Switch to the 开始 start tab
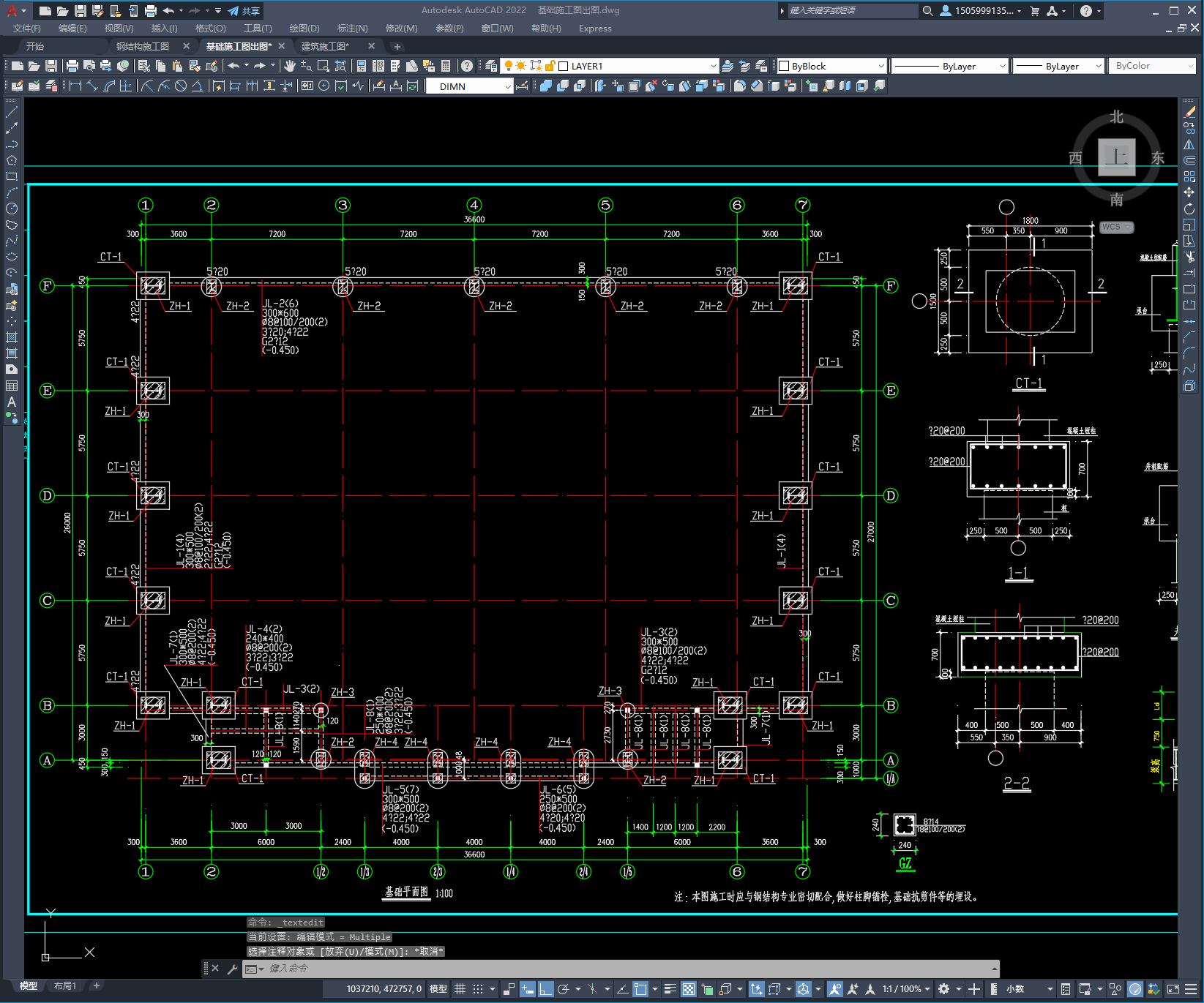Image resolution: width=1204 pixels, height=1003 pixels. [x=35, y=46]
